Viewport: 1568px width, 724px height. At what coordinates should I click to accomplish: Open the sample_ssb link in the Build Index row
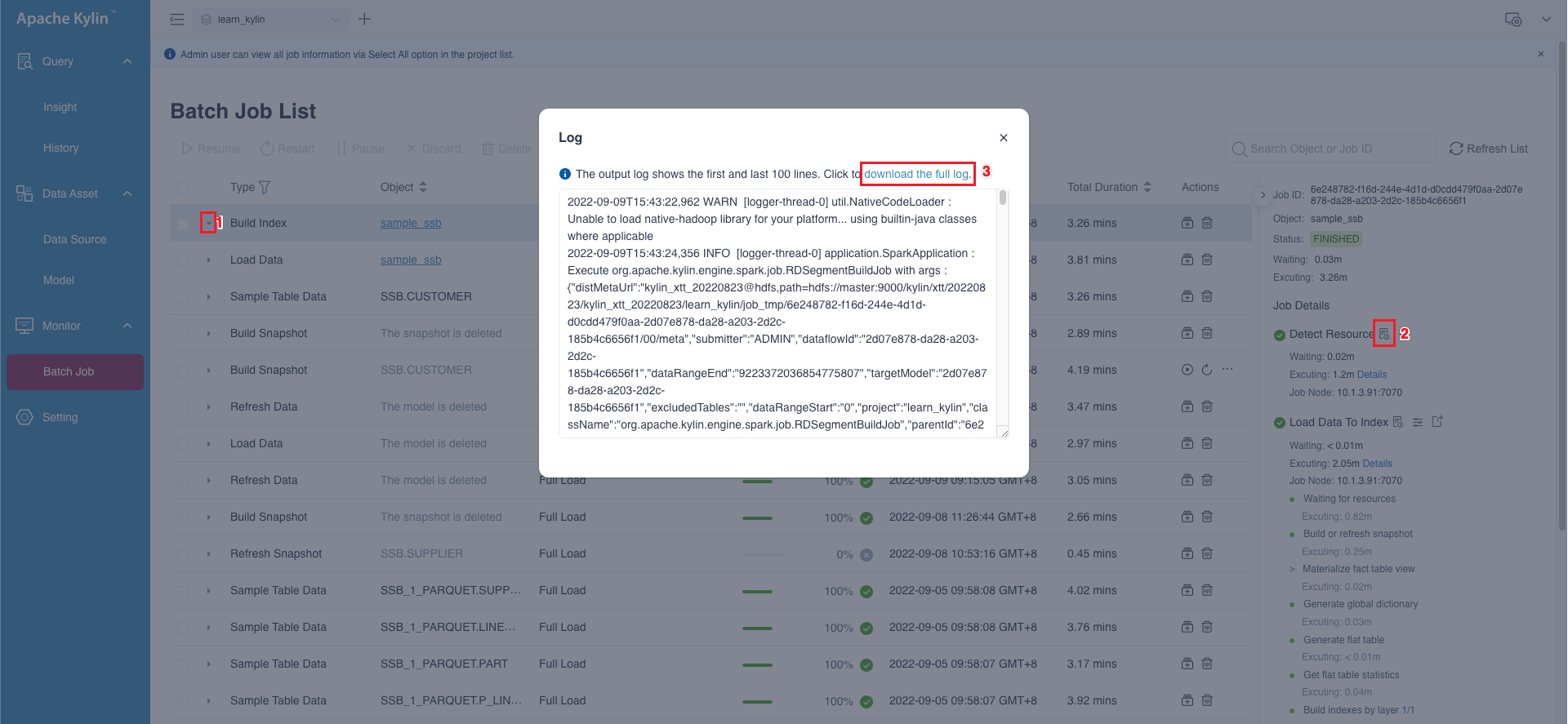click(x=411, y=223)
